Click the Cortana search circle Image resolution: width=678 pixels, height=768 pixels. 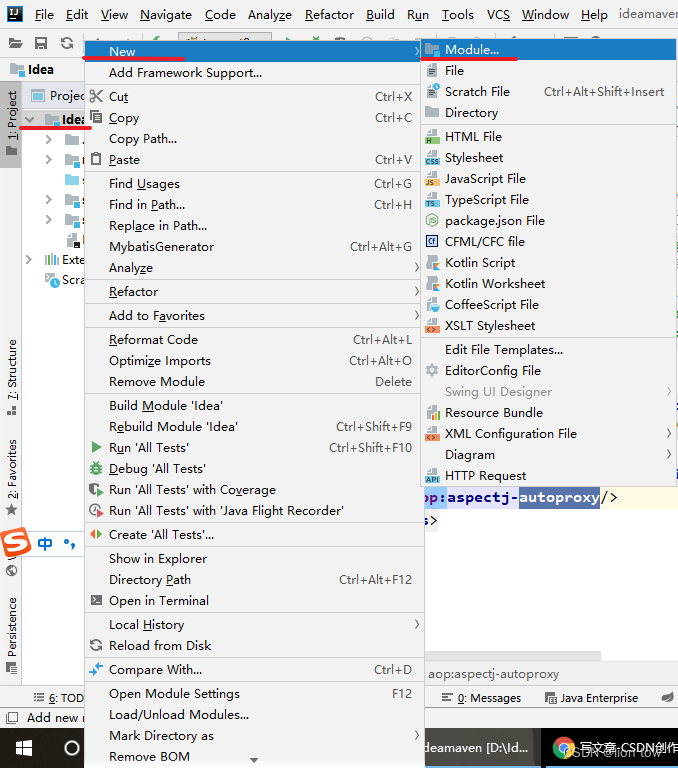tap(72, 748)
